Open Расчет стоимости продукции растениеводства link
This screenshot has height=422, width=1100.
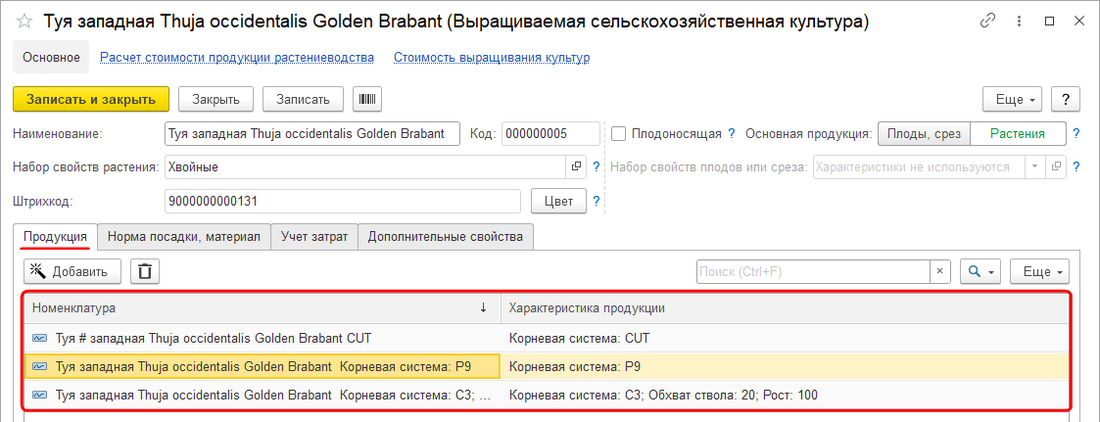[237, 57]
